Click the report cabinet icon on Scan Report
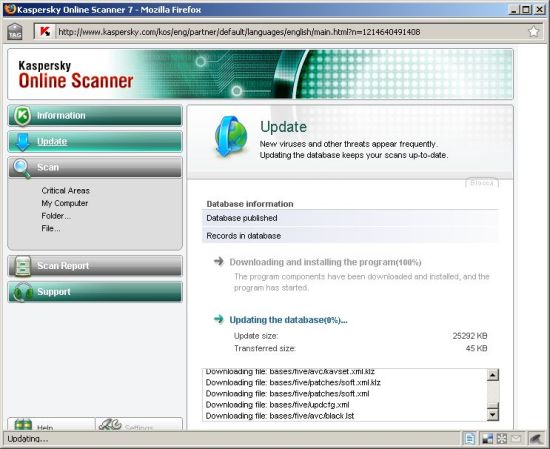Screen dimensions: 550x449 tap(23, 266)
